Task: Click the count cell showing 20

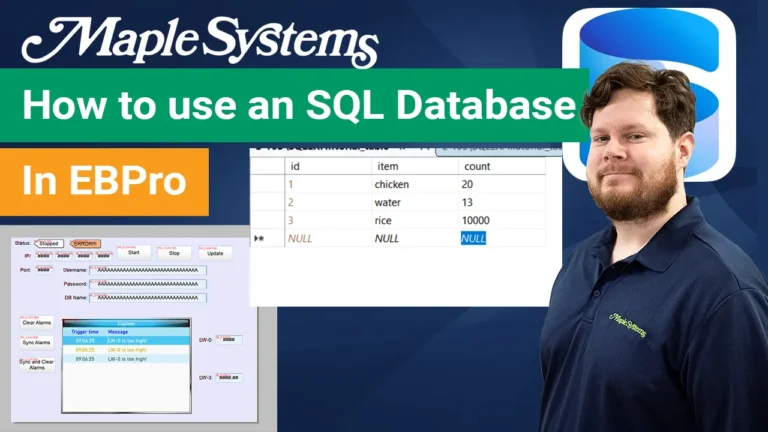Action: pos(502,184)
